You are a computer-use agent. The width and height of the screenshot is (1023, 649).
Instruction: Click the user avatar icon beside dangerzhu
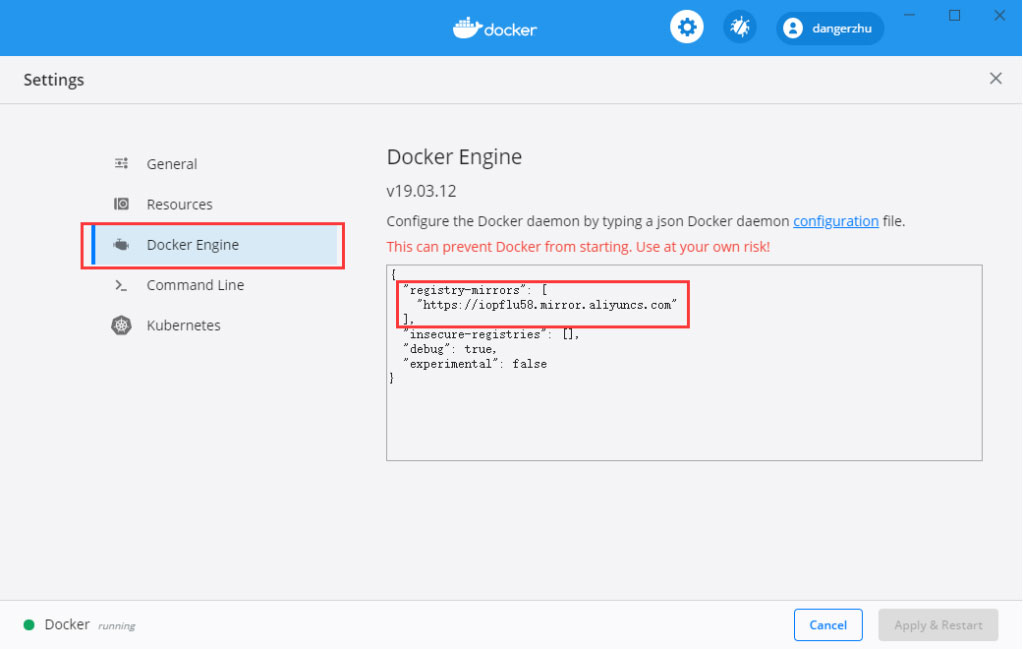(793, 28)
